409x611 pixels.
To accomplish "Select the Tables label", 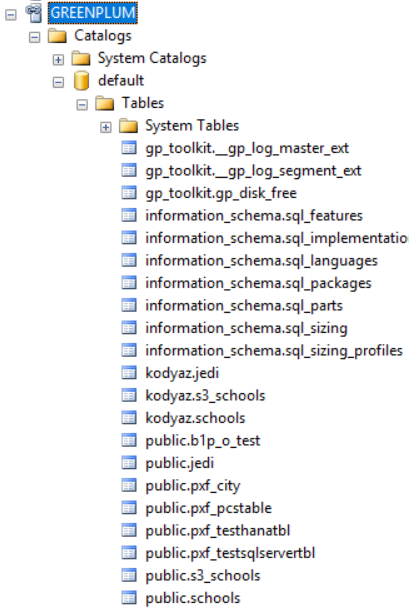I will pos(143,103).
